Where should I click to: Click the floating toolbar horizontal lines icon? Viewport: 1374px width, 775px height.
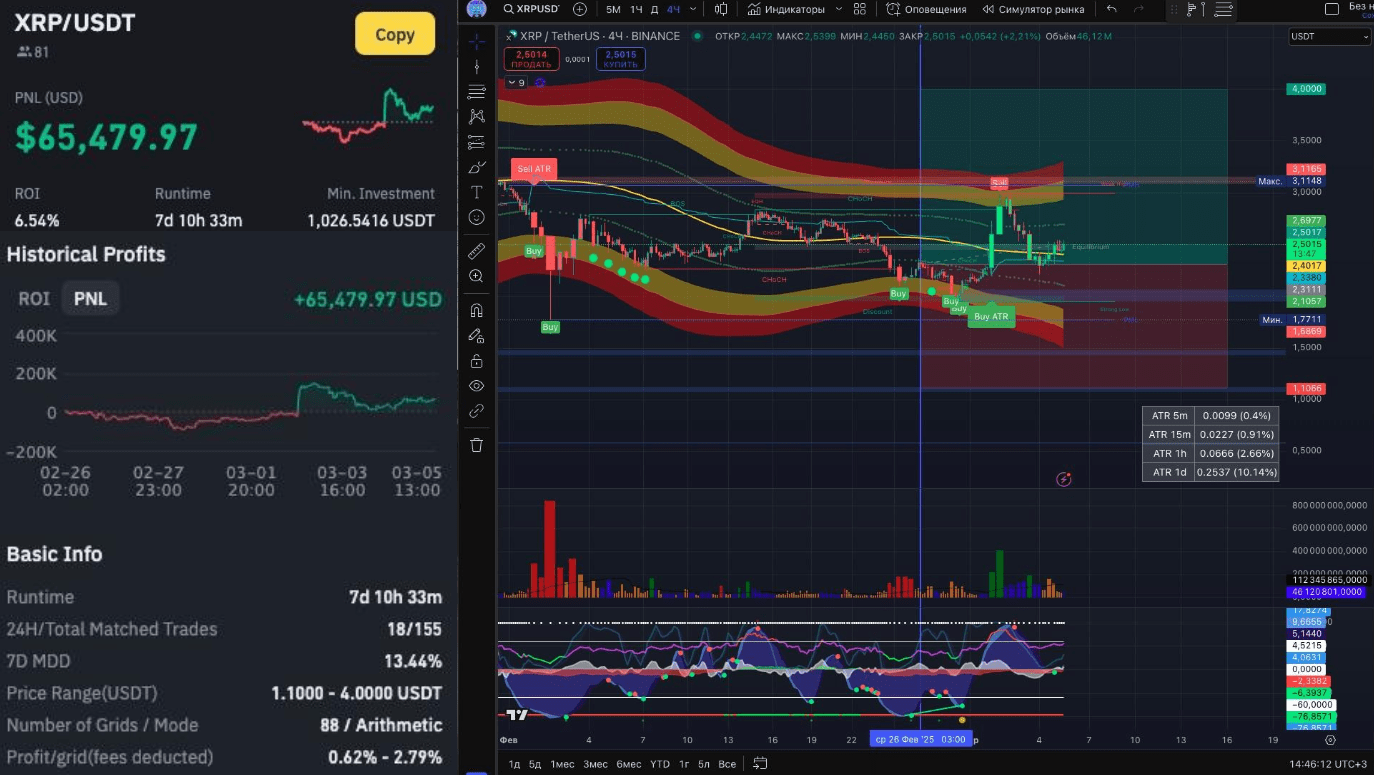[x=1222, y=9]
